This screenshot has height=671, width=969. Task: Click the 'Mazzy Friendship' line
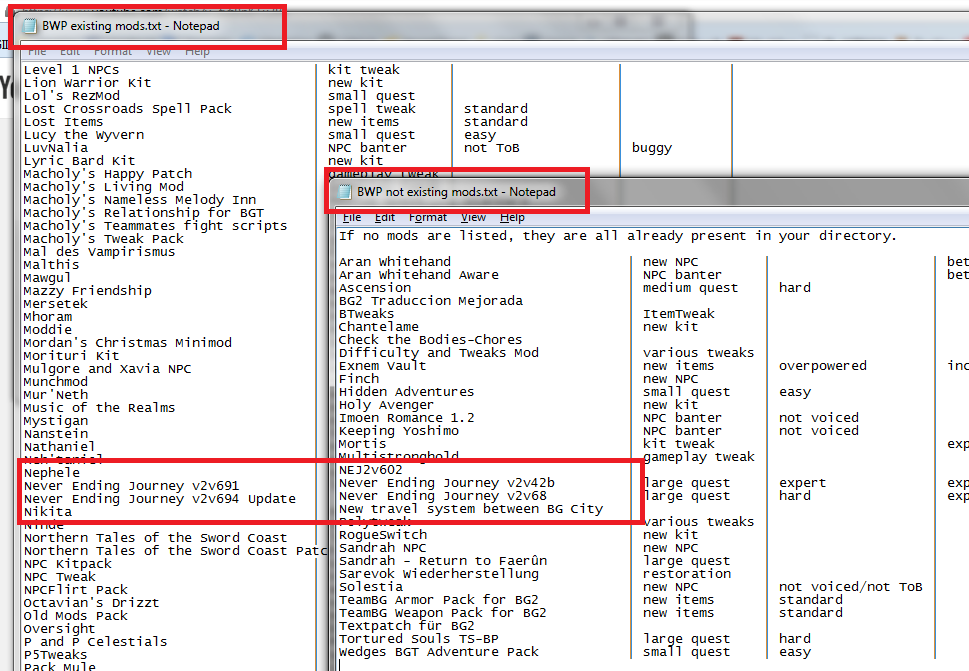[87, 290]
